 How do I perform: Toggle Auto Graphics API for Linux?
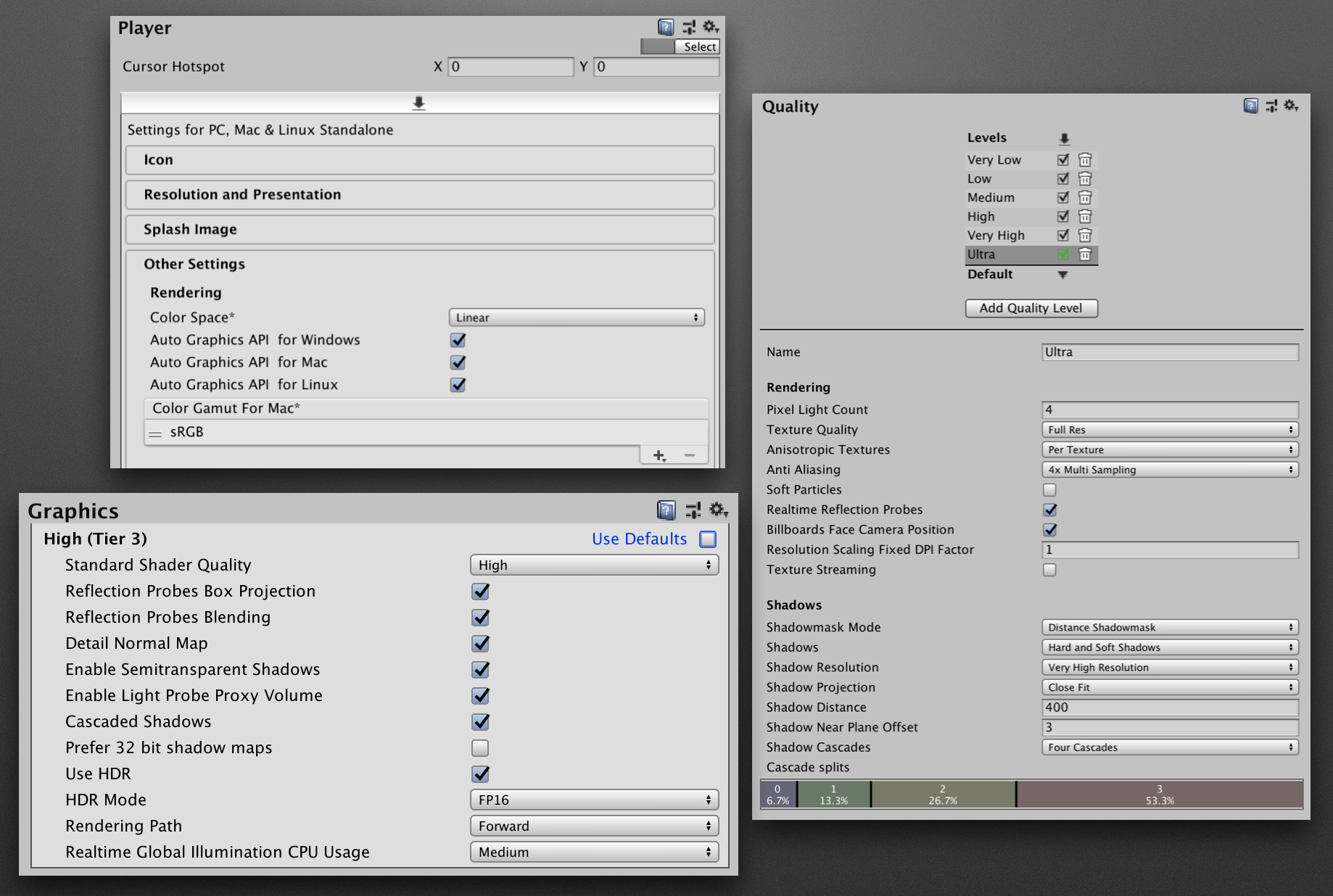tap(458, 385)
